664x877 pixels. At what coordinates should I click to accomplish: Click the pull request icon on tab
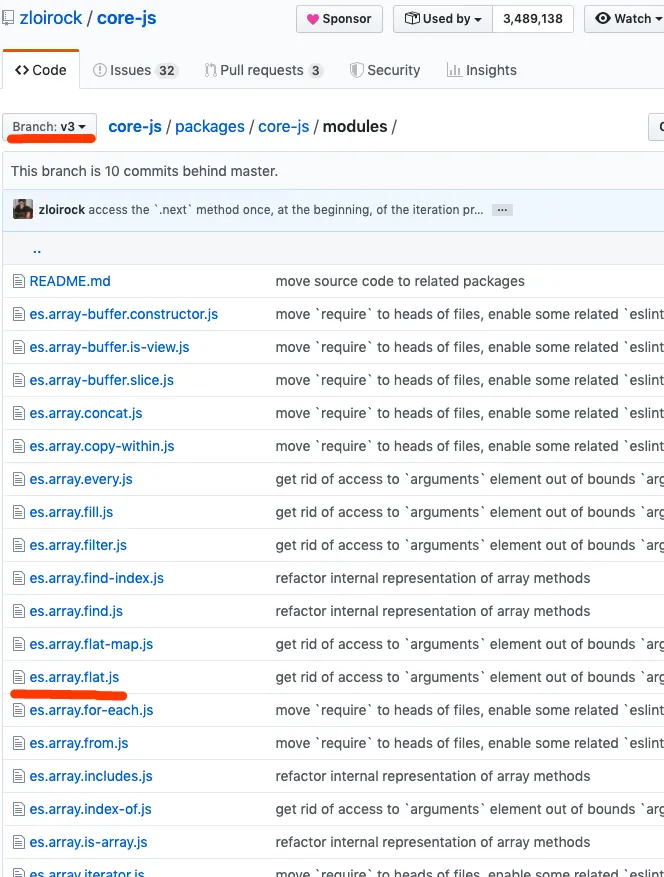pyautogui.click(x=210, y=70)
